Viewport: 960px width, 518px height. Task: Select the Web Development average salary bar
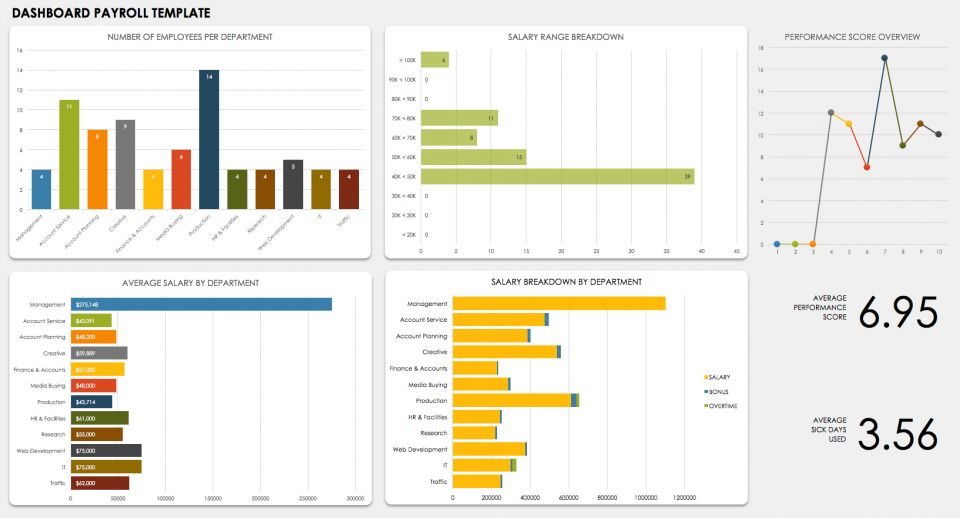tap(105, 450)
